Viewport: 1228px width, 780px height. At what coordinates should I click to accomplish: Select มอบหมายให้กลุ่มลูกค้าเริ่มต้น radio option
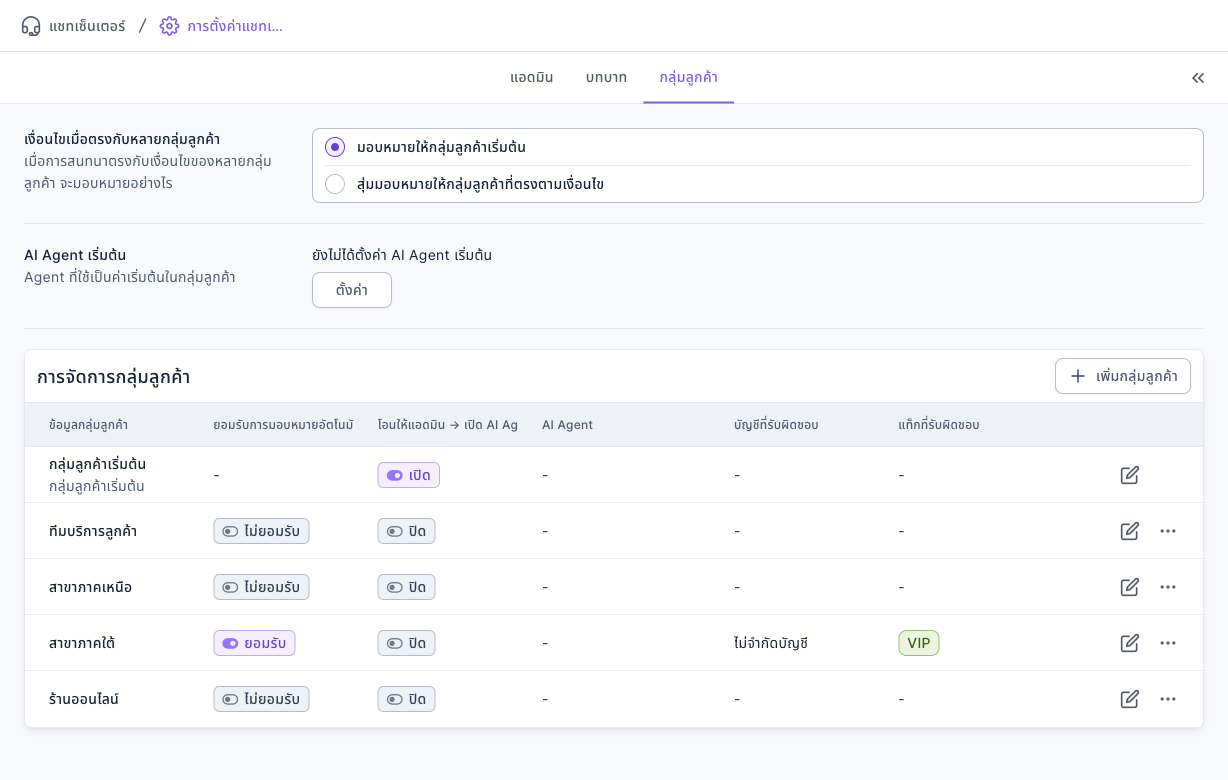click(x=336, y=147)
